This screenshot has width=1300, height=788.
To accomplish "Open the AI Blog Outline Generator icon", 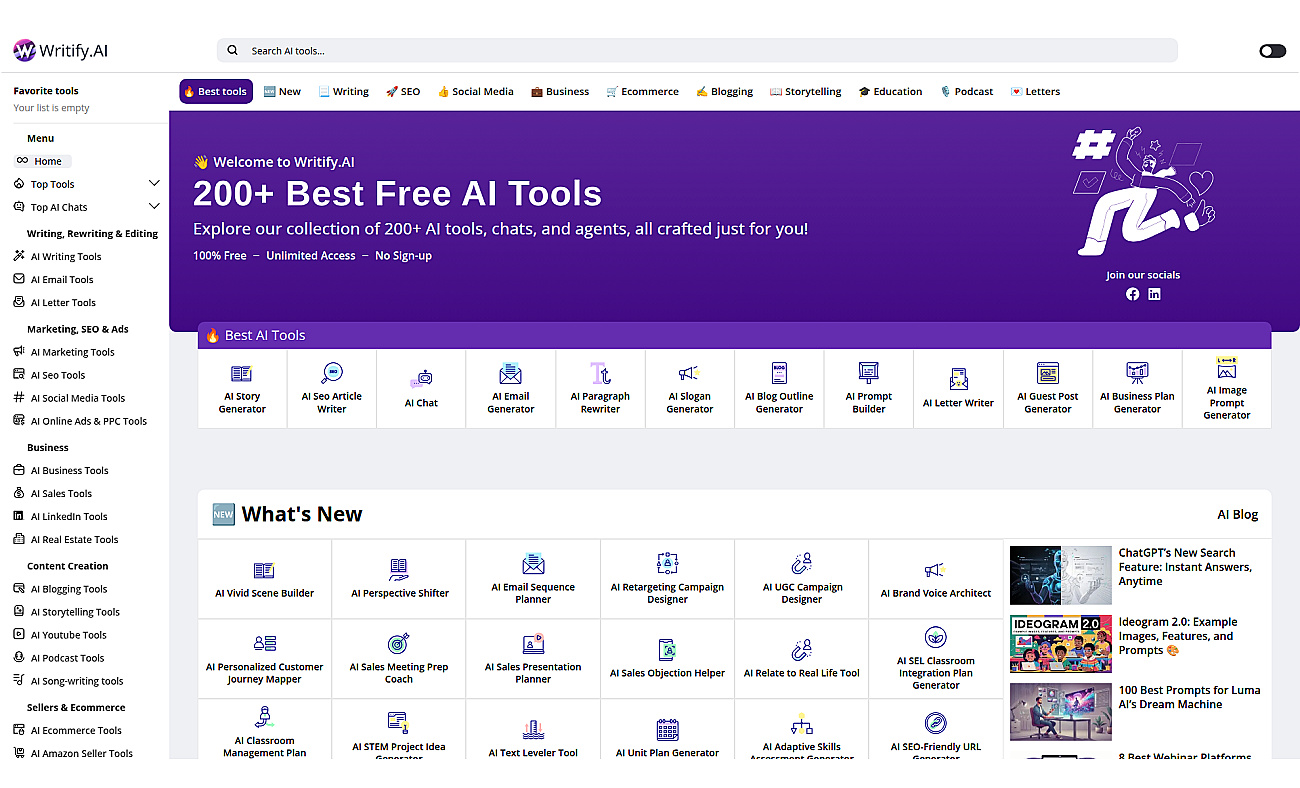I will tap(779, 373).
